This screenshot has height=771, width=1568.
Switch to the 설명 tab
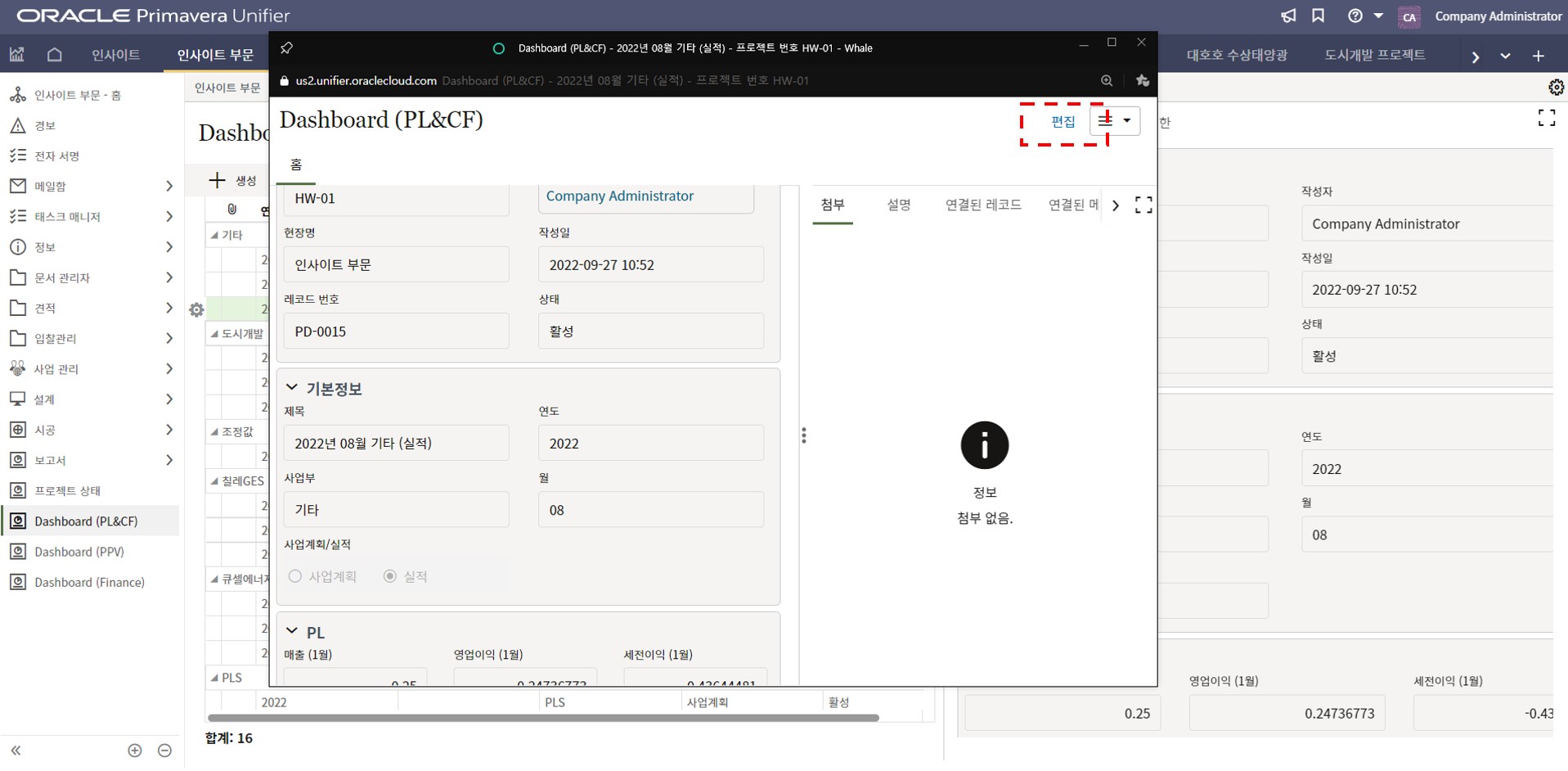pos(898,205)
